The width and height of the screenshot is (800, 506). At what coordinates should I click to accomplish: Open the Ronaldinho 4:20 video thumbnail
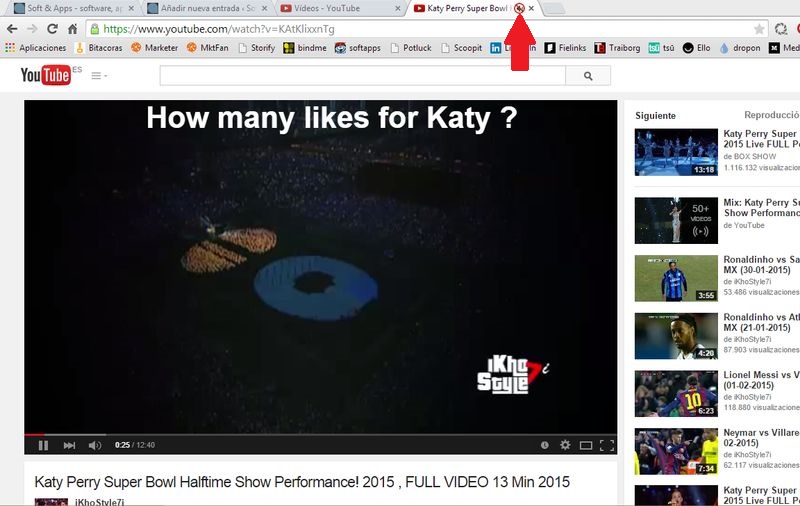point(676,336)
